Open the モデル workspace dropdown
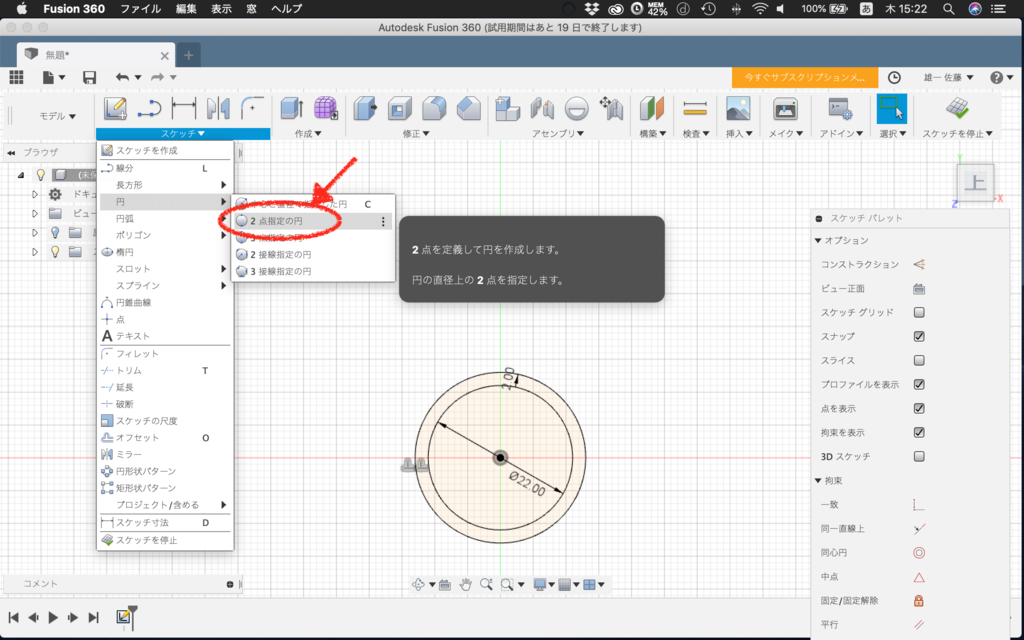Image resolution: width=1024 pixels, height=640 pixels. [x=57, y=116]
